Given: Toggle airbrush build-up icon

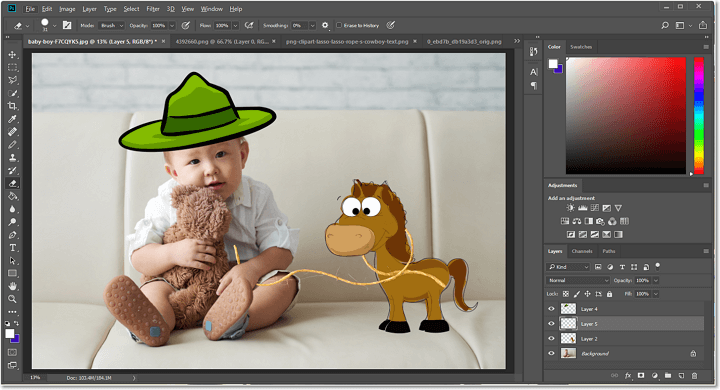Looking at the screenshot, I should tap(249, 25).
